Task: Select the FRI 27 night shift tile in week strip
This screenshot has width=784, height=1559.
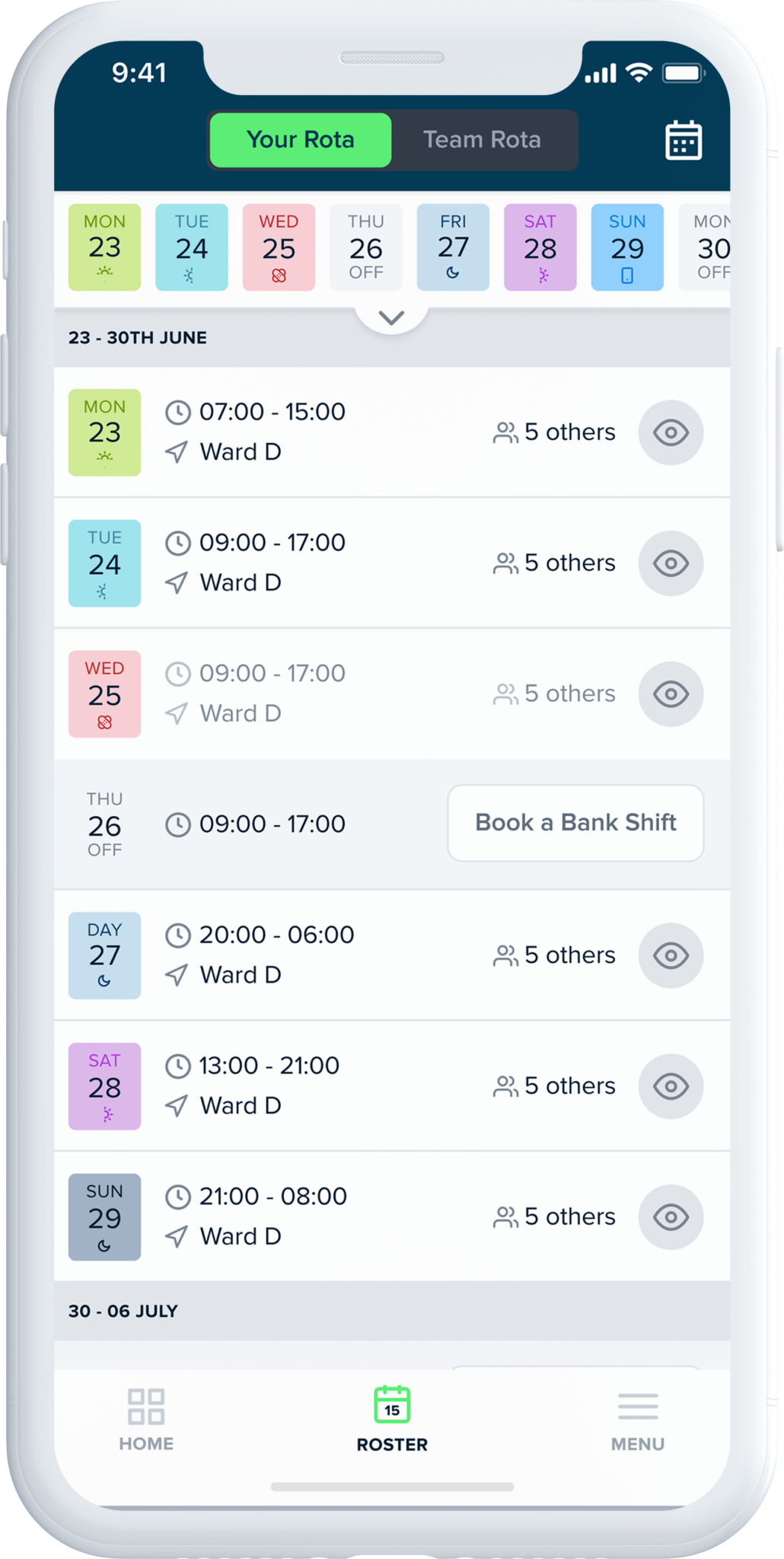Action: [453, 247]
